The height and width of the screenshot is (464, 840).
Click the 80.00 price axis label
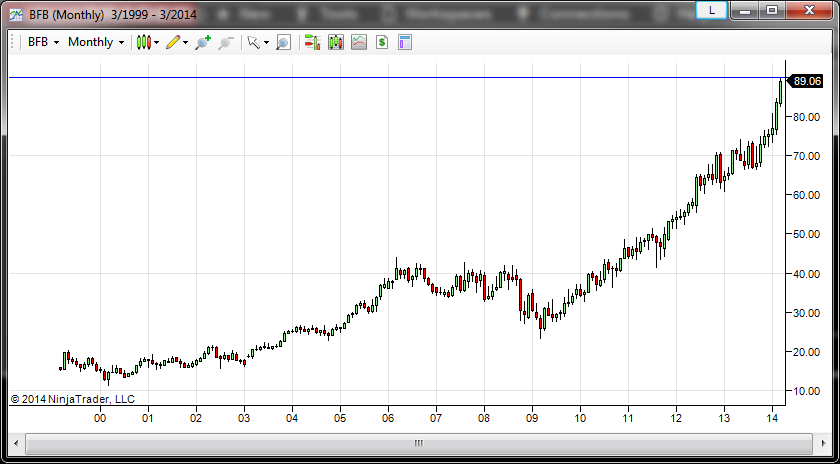(805, 117)
